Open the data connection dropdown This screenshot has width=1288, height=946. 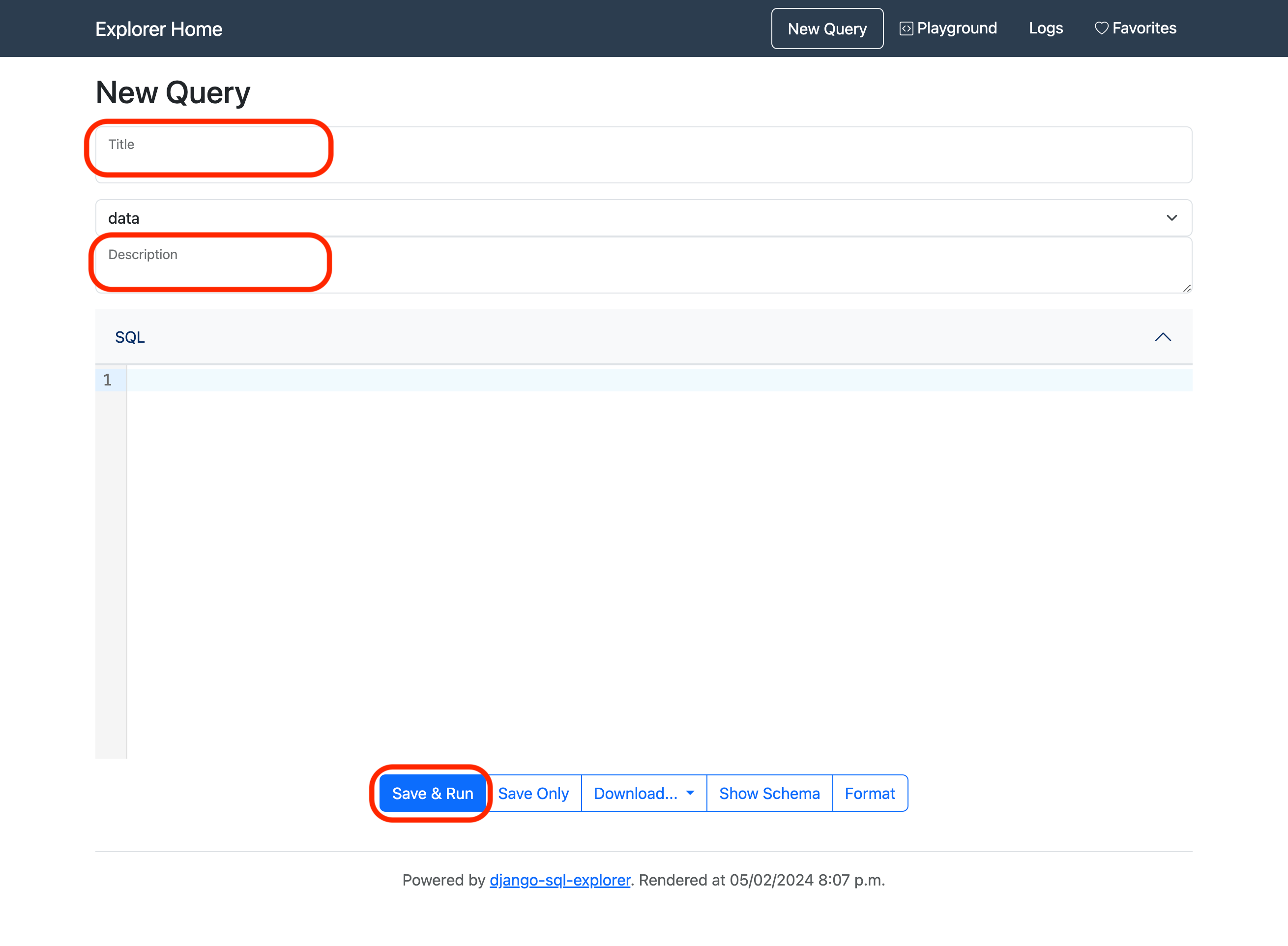coord(644,218)
